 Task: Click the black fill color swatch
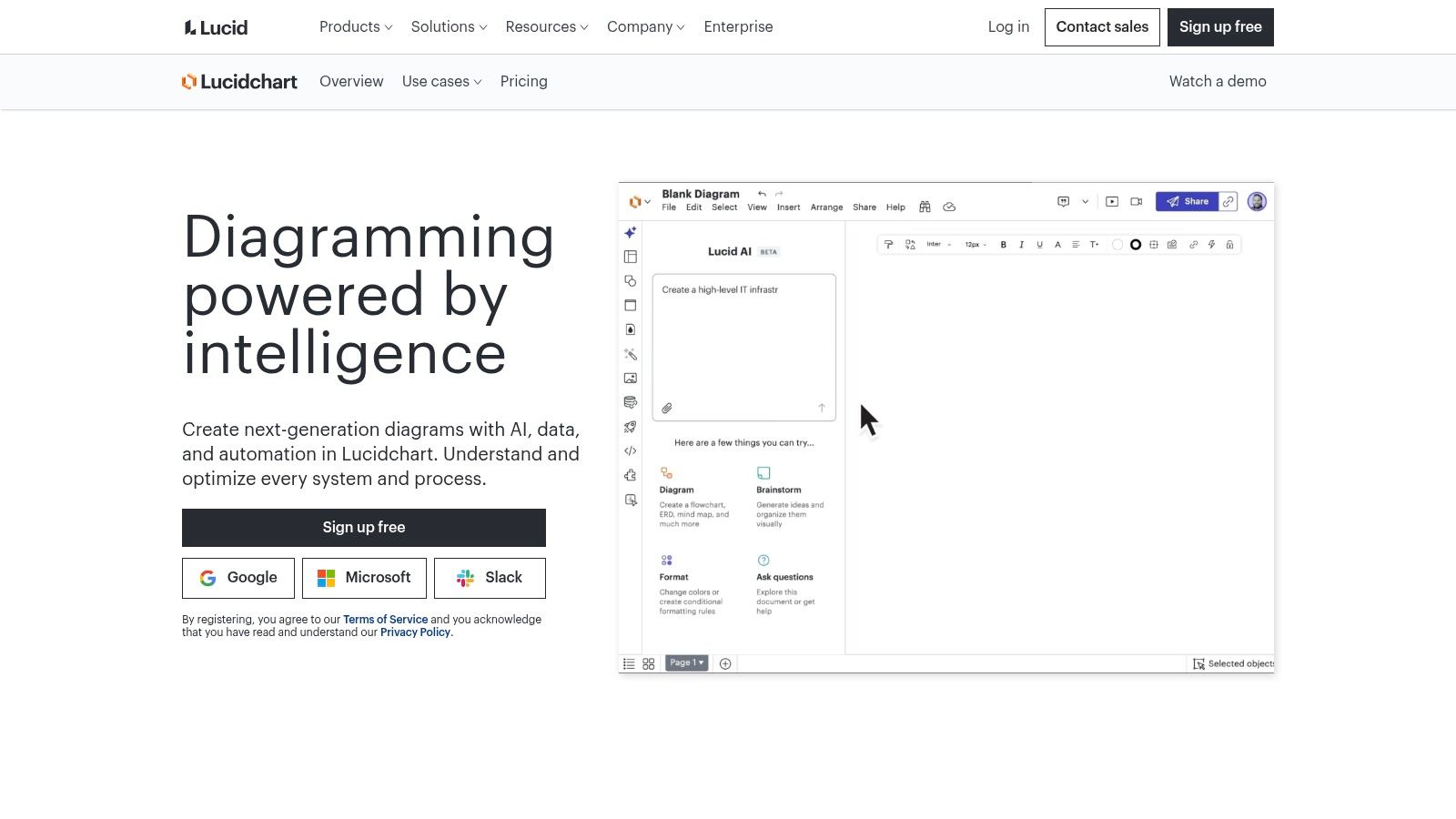pyautogui.click(x=1136, y=244)
